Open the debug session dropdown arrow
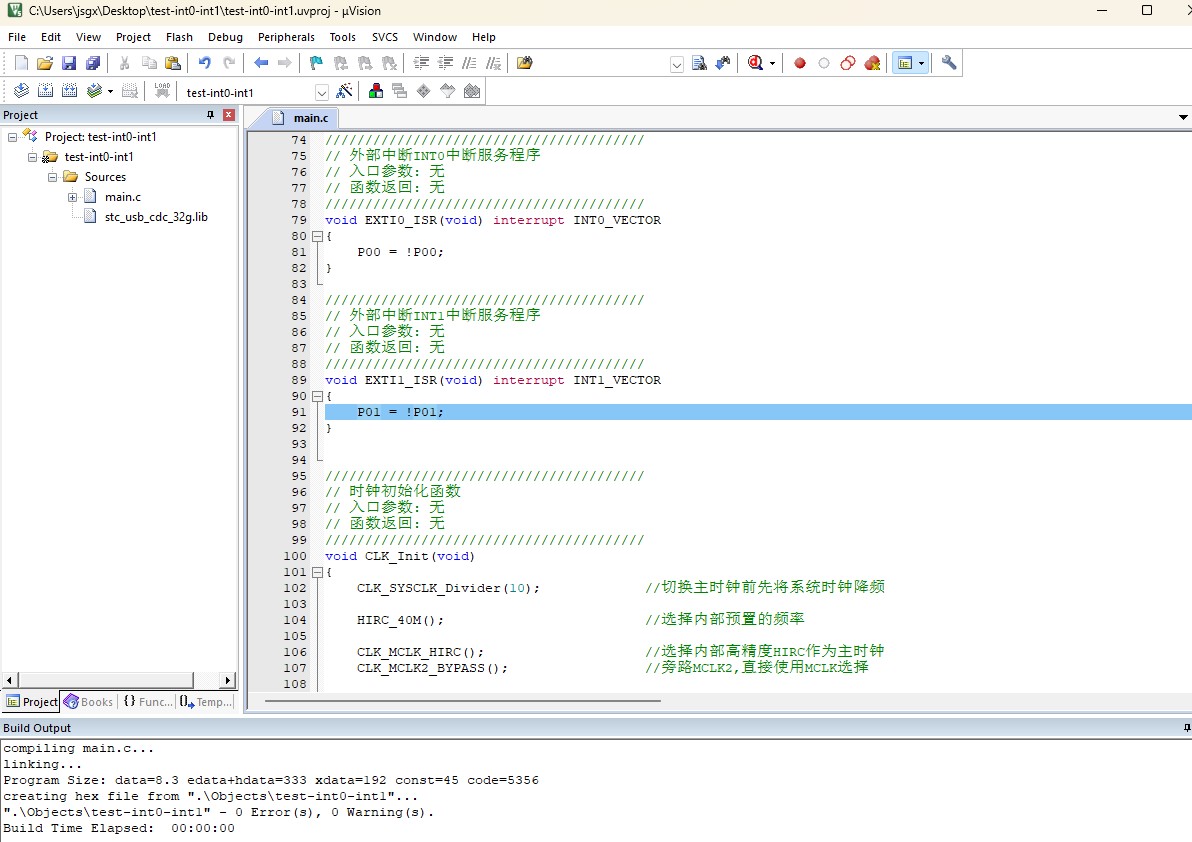Viewport: 1192px width, 842px height. (772, 63)
